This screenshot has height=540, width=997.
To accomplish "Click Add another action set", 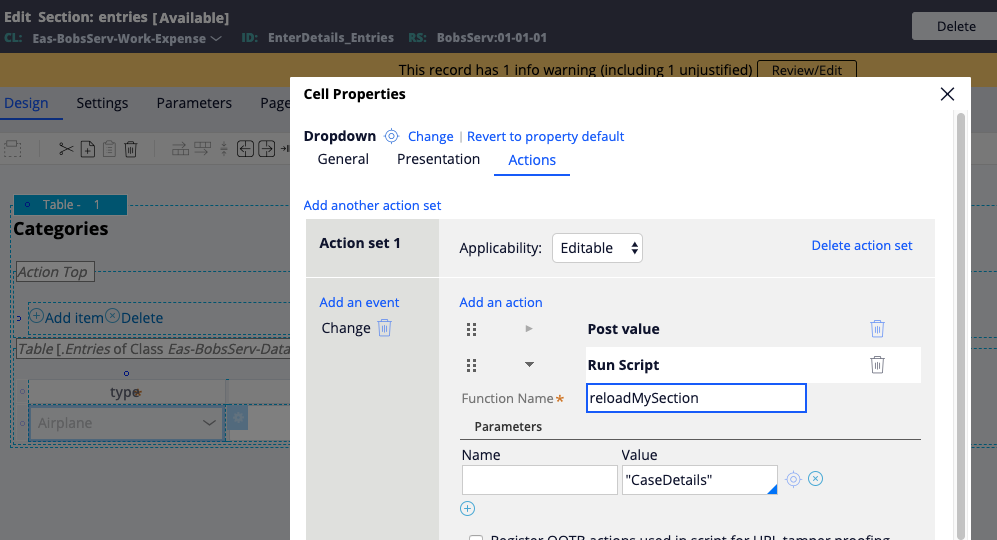I will click(372, 205).
